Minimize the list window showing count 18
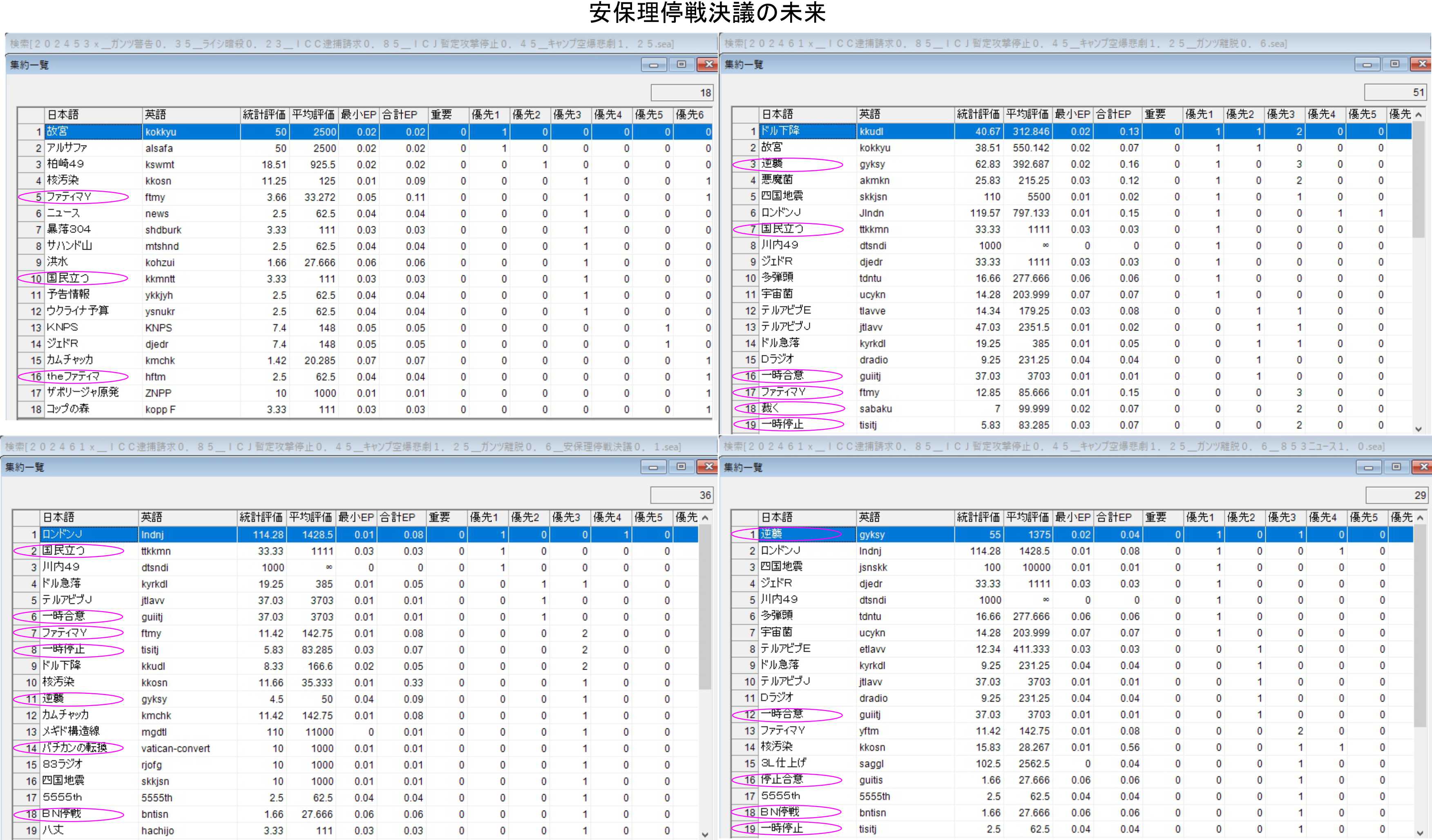 [654, 65]
